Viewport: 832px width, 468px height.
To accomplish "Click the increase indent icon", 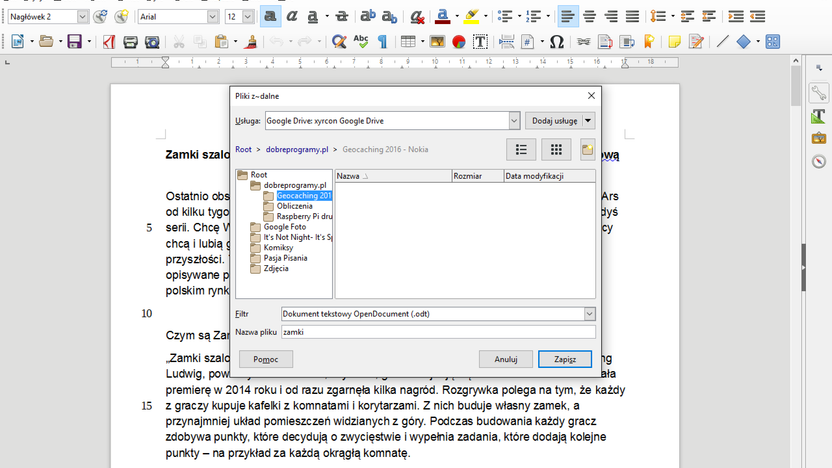I will tap(735, 16).
